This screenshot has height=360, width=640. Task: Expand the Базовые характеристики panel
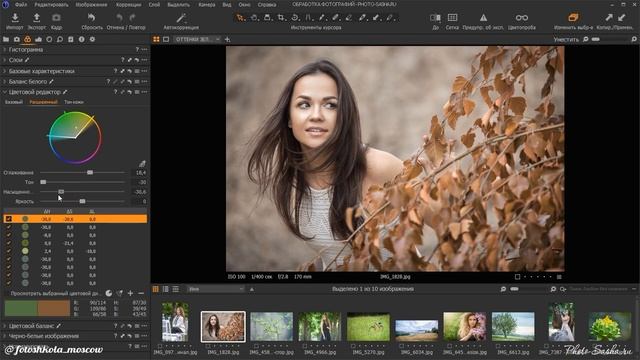(4, 71)
